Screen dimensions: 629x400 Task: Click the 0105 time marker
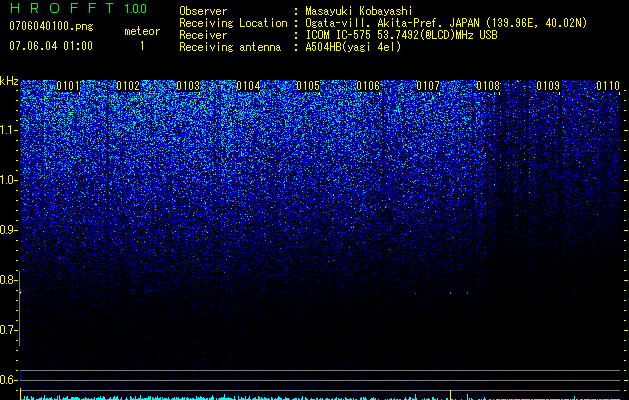[x=308, y=86]
